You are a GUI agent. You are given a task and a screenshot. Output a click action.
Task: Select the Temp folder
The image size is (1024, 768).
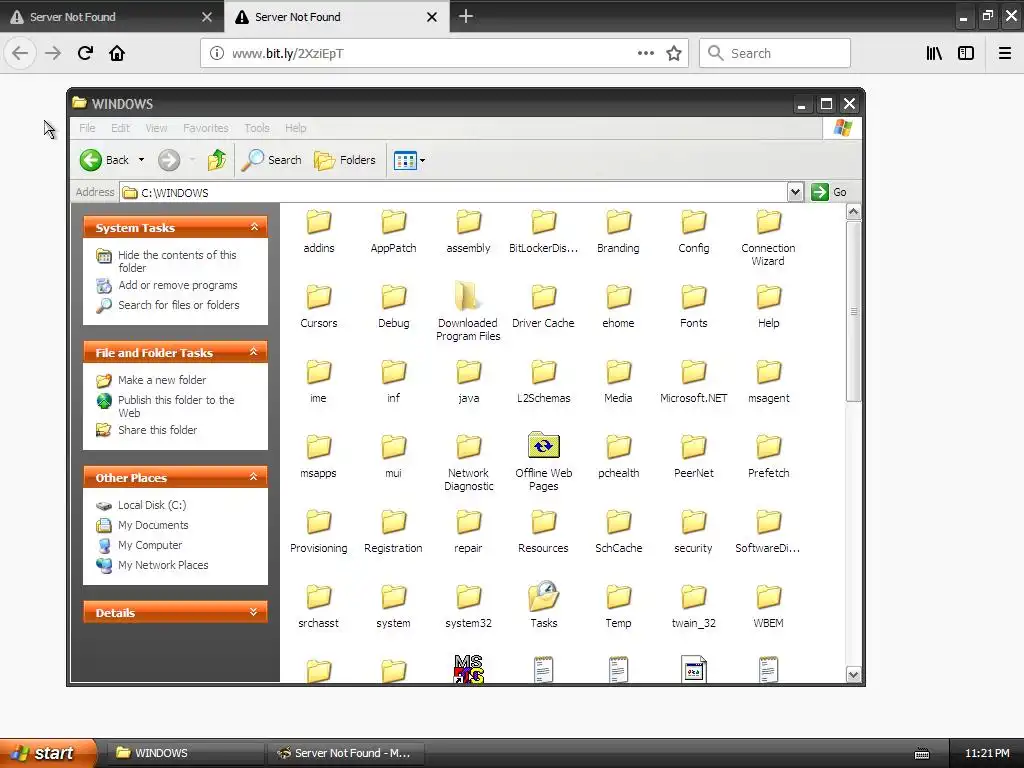(618, 598)
